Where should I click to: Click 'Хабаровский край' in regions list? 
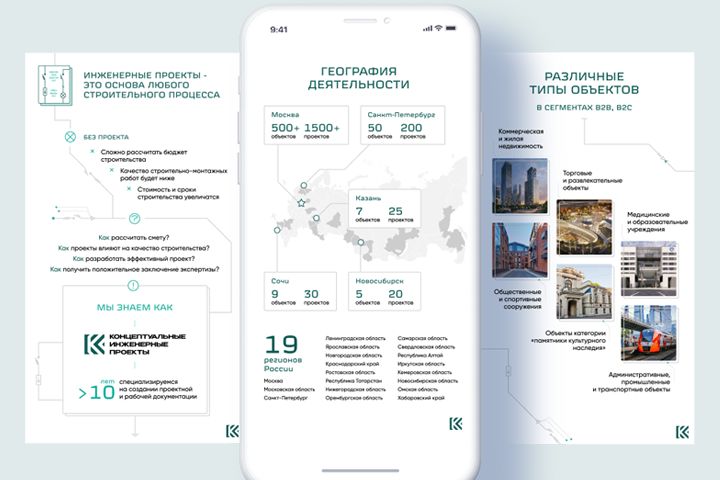421,398
